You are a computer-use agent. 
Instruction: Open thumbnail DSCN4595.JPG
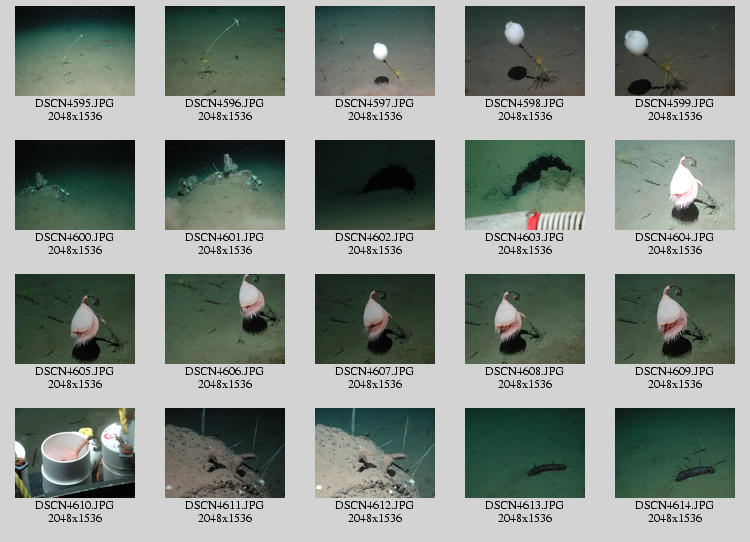pyautogui.click(x=75, y=51)
